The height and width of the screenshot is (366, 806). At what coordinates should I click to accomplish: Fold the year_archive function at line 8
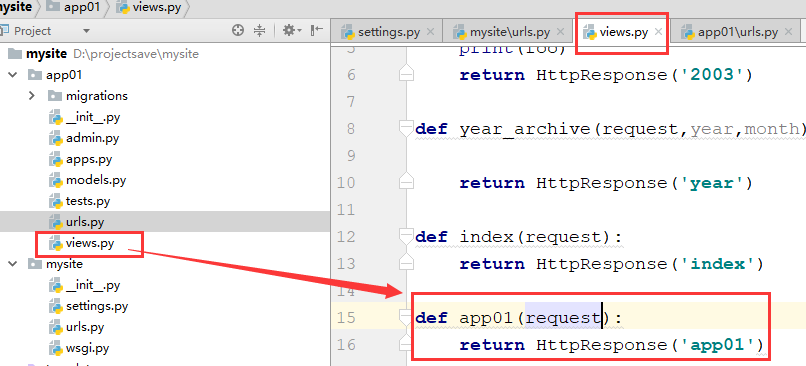[406, 129]
